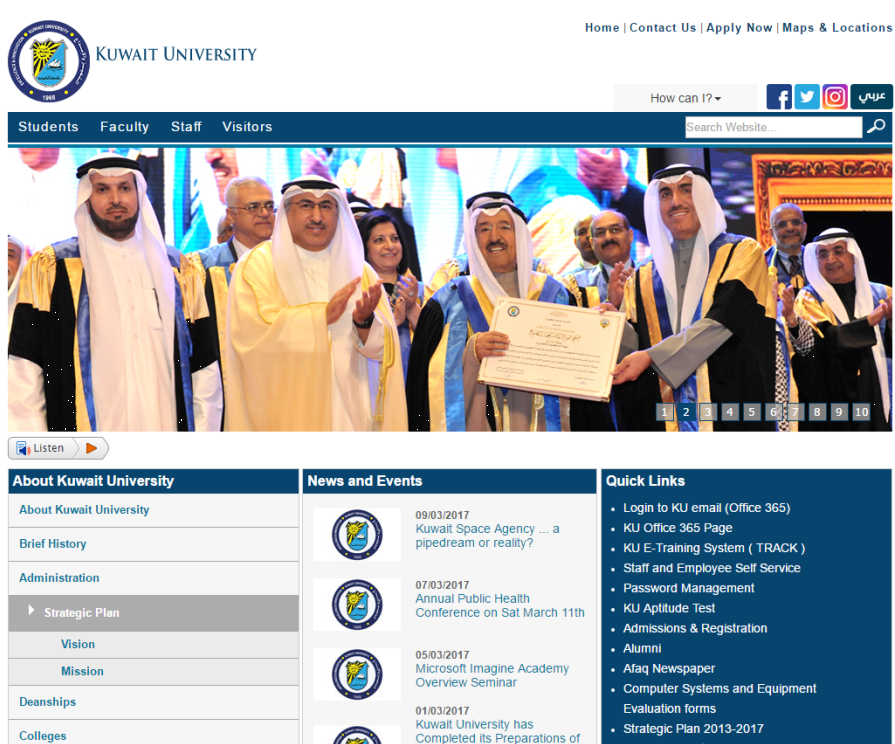This screenshot has width=895, height=744.
Task: Open Password Management quick link
Action: tap(688, 588)
